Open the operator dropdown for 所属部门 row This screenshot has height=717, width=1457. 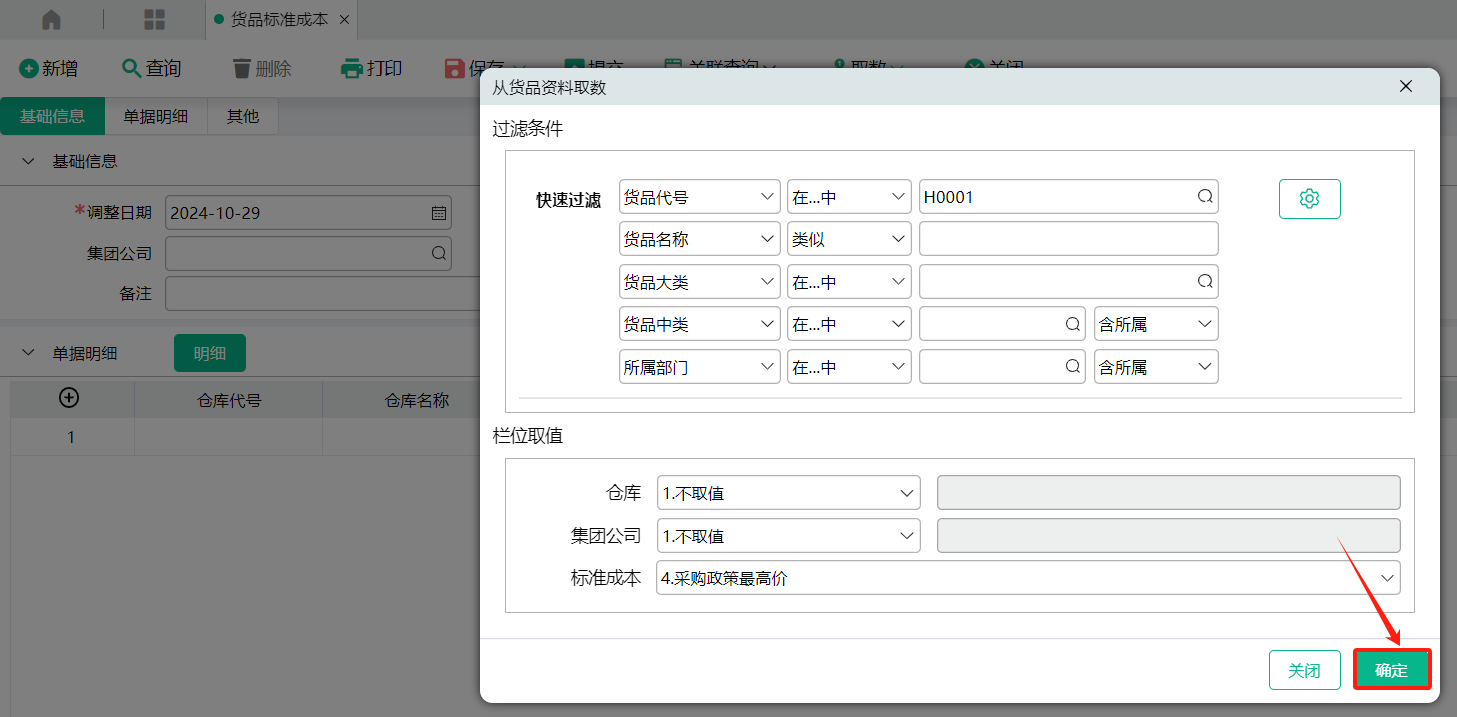point(849,367)
